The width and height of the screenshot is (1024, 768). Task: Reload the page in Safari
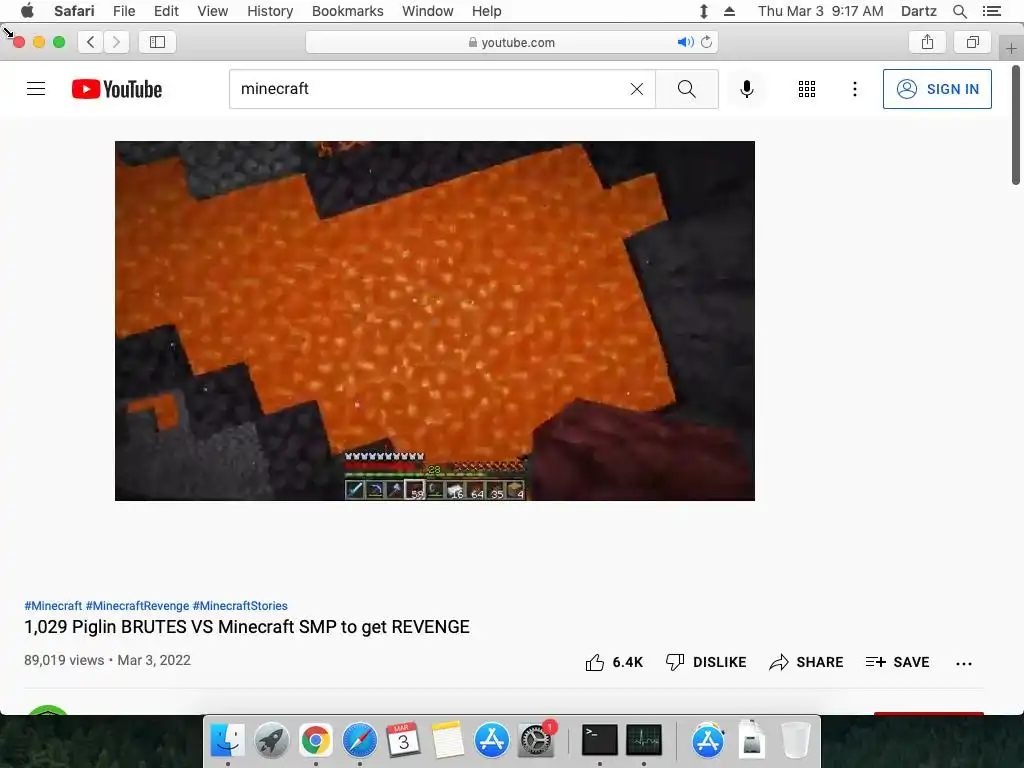coord(706,42)
